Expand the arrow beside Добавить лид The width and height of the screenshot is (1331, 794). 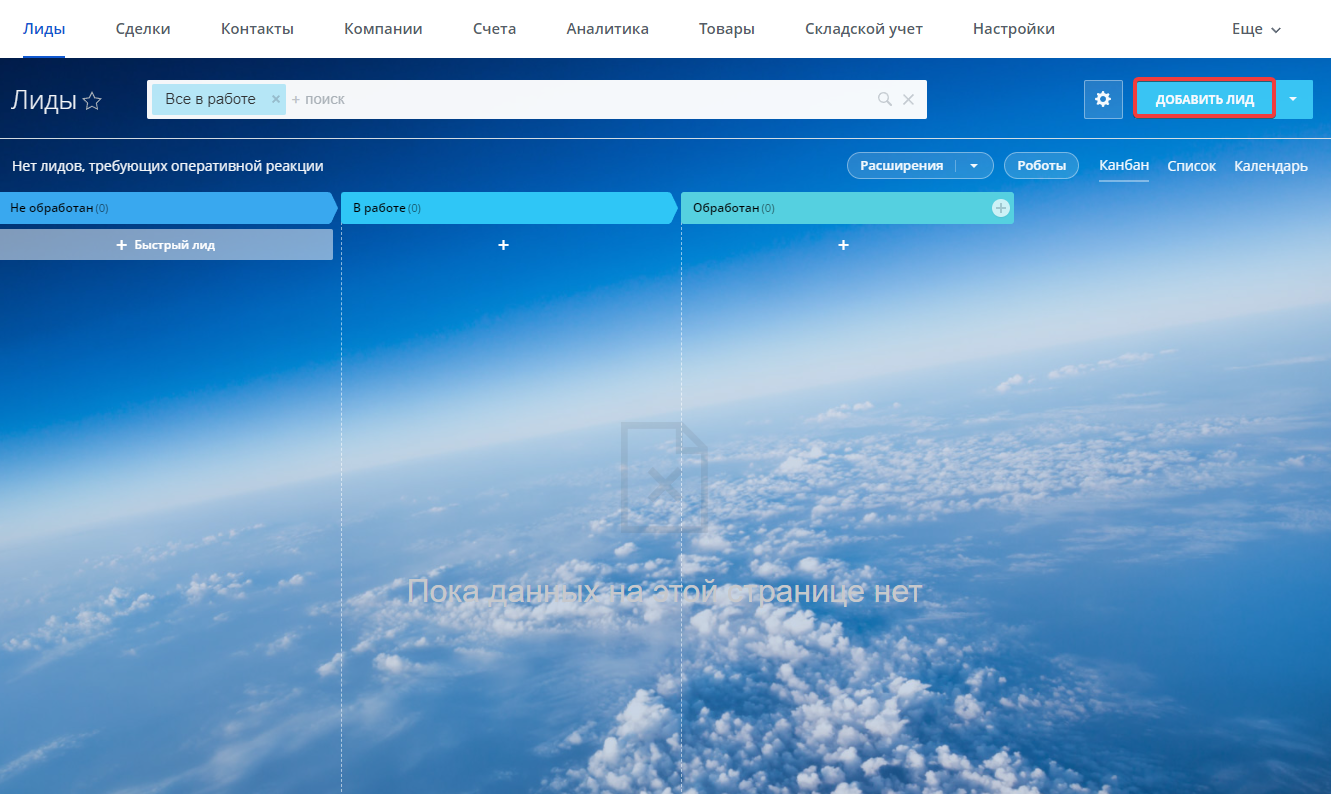tap(1293, 100)
